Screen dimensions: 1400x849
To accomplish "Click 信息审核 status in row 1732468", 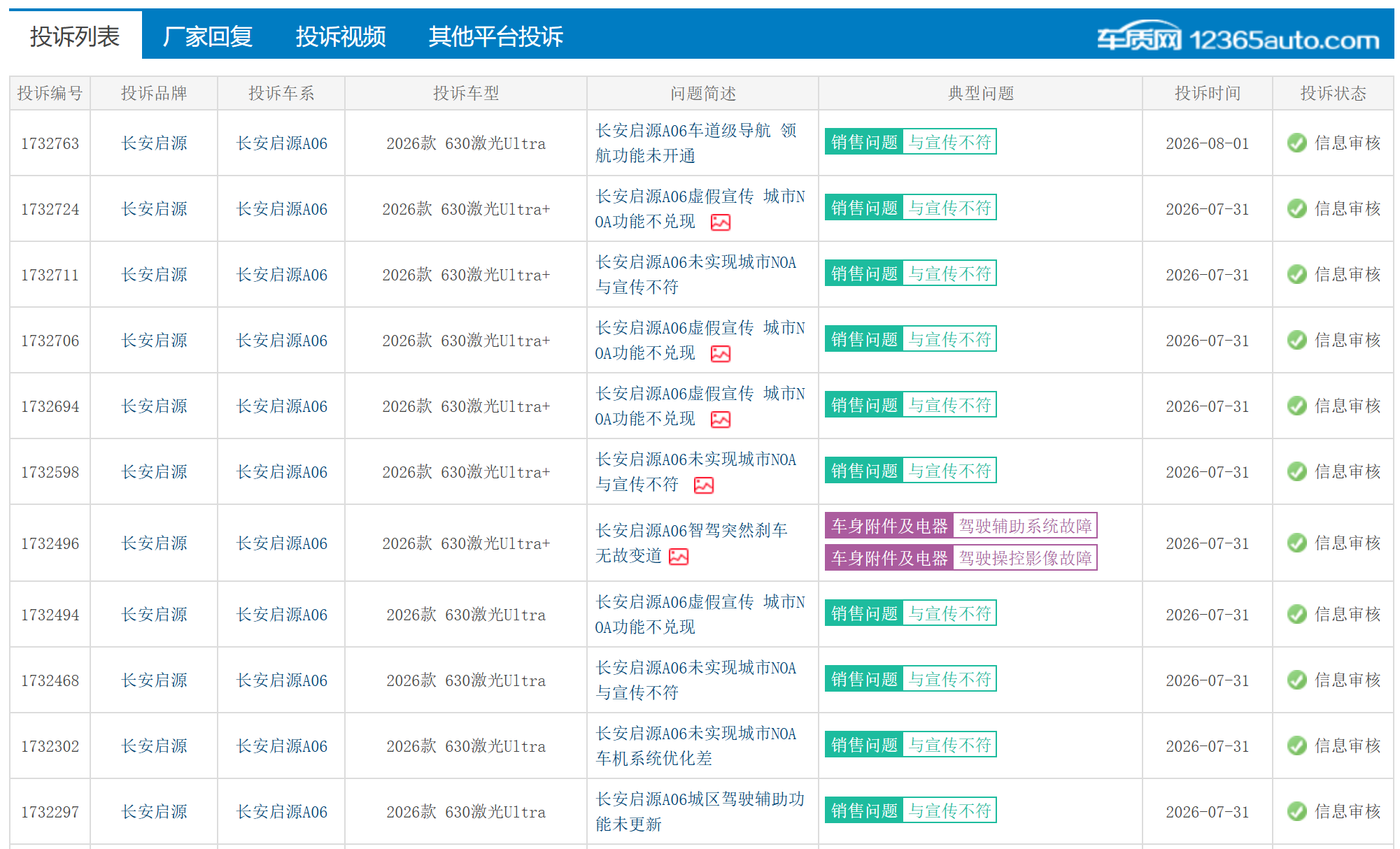I will [1348, 680].
